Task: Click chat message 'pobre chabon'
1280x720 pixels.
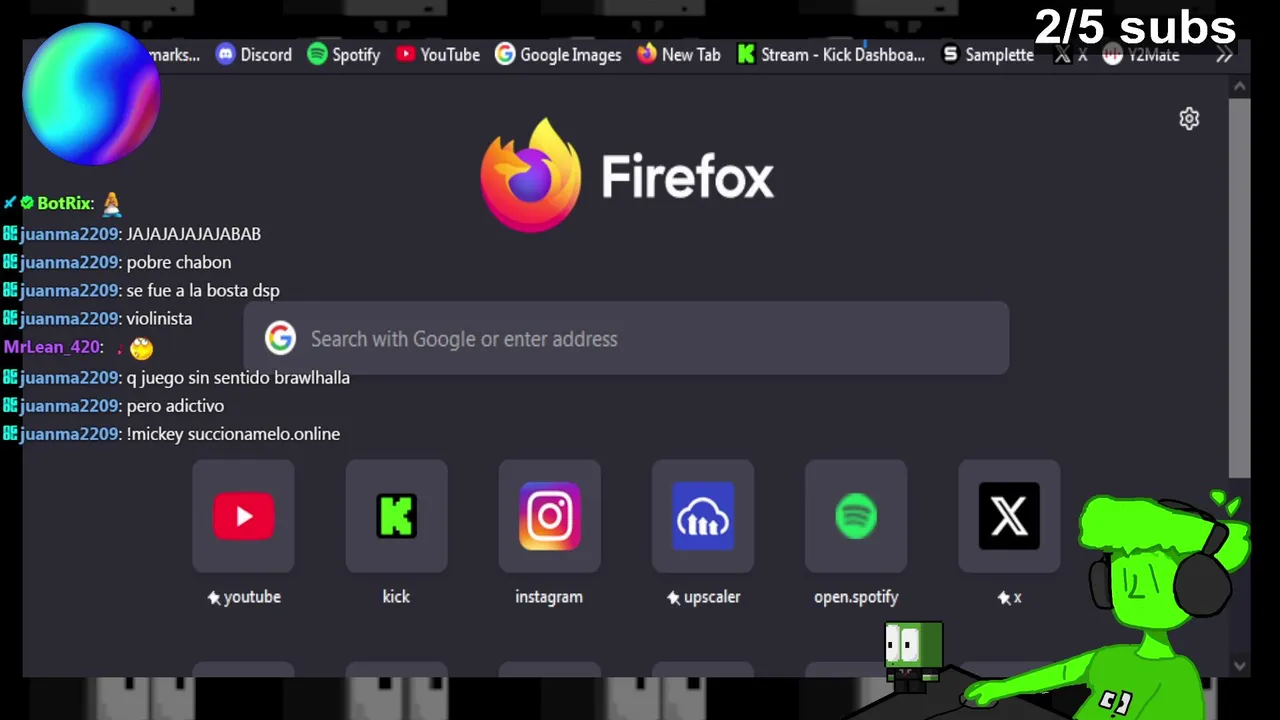Action: 179,262
